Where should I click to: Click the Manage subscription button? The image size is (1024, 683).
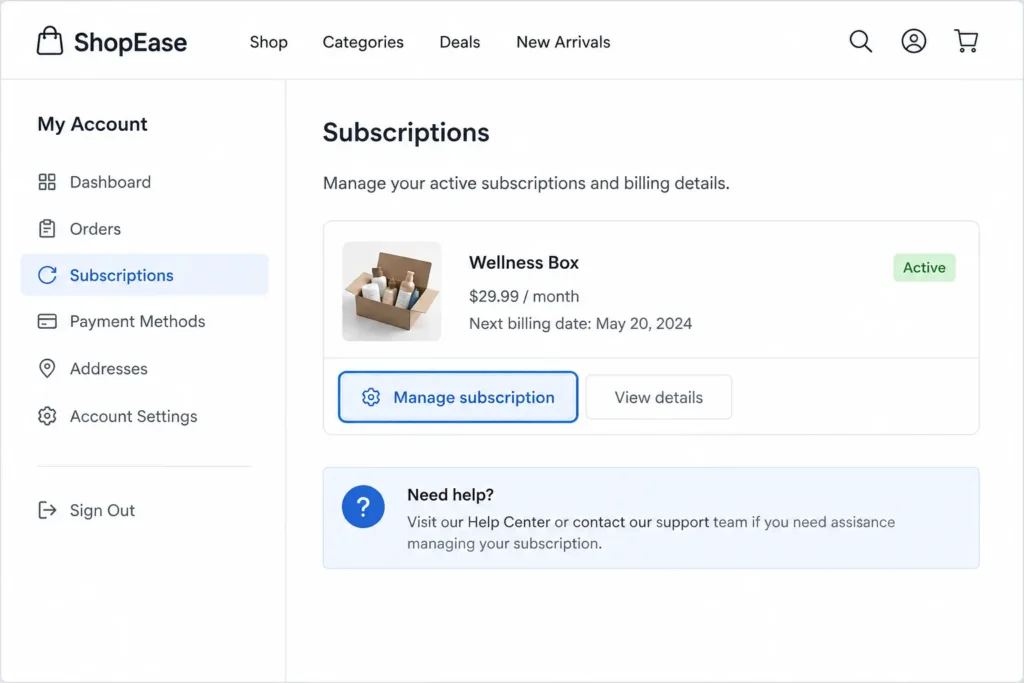coord(458,397)
